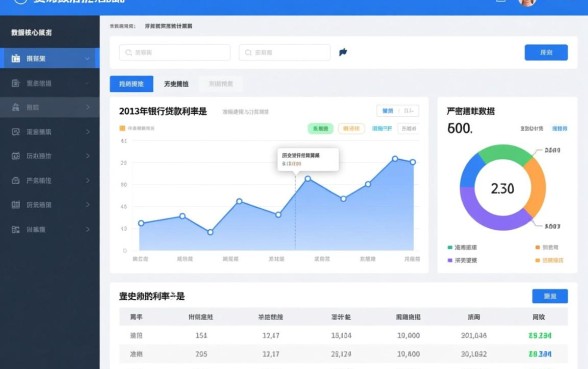Screen dimensions: 588x369
Task: Click the blue button right of the search bar
Action: tap(546, 52)
